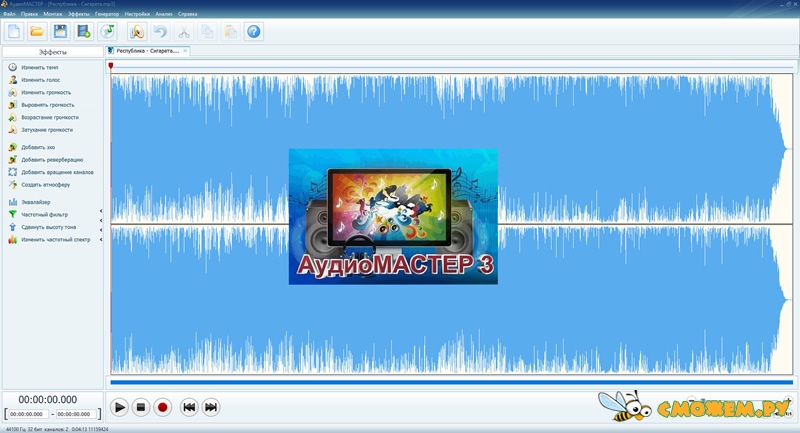Open the Файл menu
The height and width of the screenshot is (433, 800).
click(9, 14)
